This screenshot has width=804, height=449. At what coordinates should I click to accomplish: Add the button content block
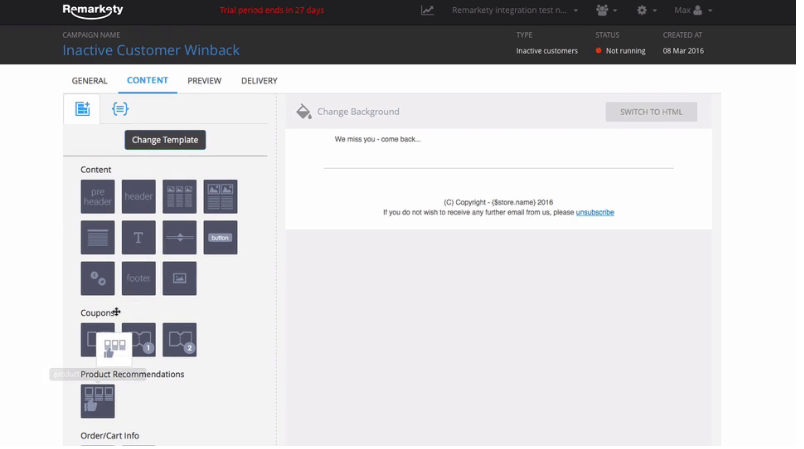220,237
